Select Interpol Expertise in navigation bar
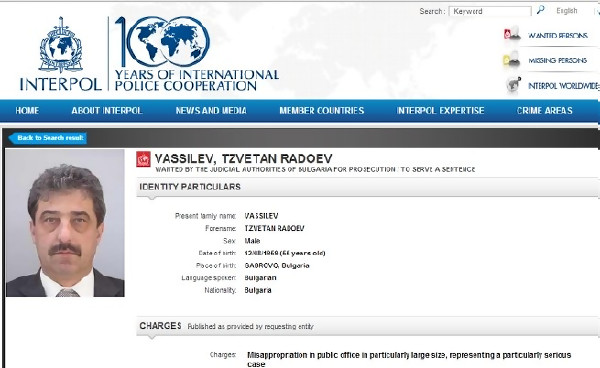600x368 pixels. pos(440,111)
